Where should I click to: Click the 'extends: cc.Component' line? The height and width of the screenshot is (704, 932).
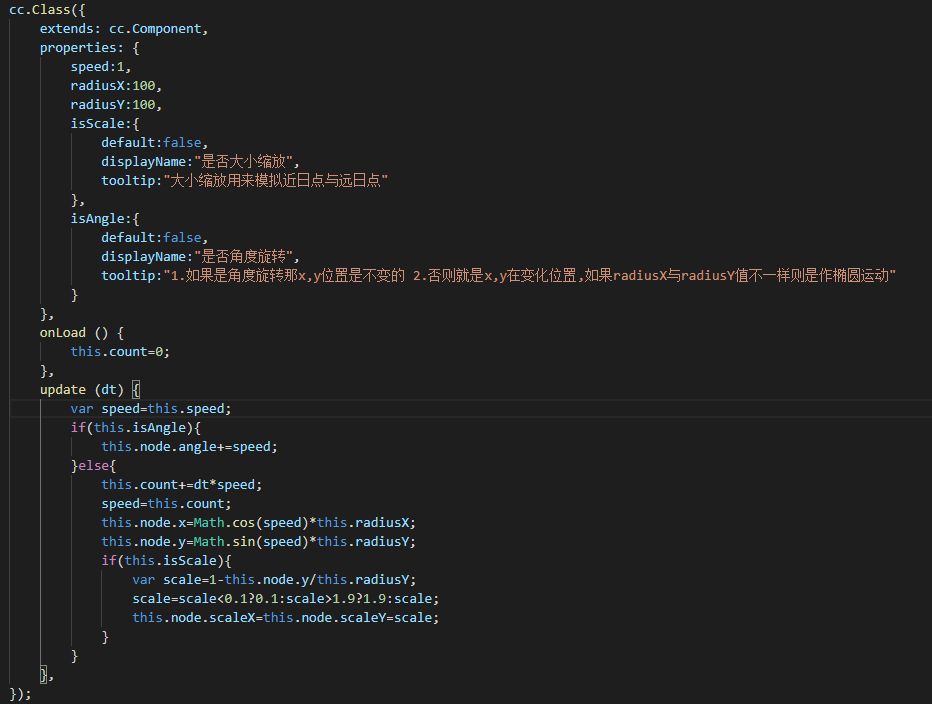123,29
